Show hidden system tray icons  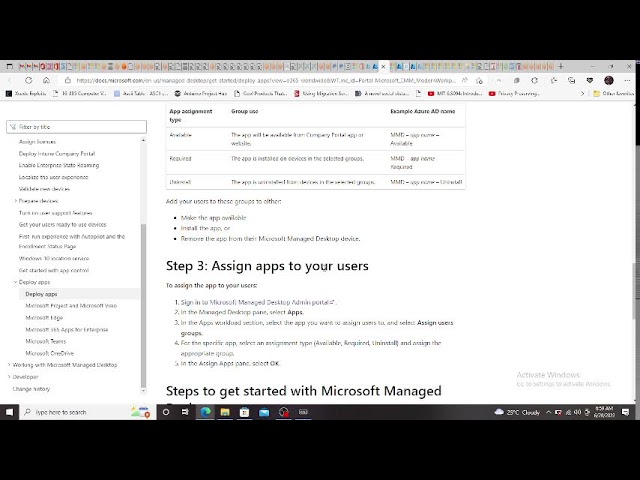click(x=548, y=412)
